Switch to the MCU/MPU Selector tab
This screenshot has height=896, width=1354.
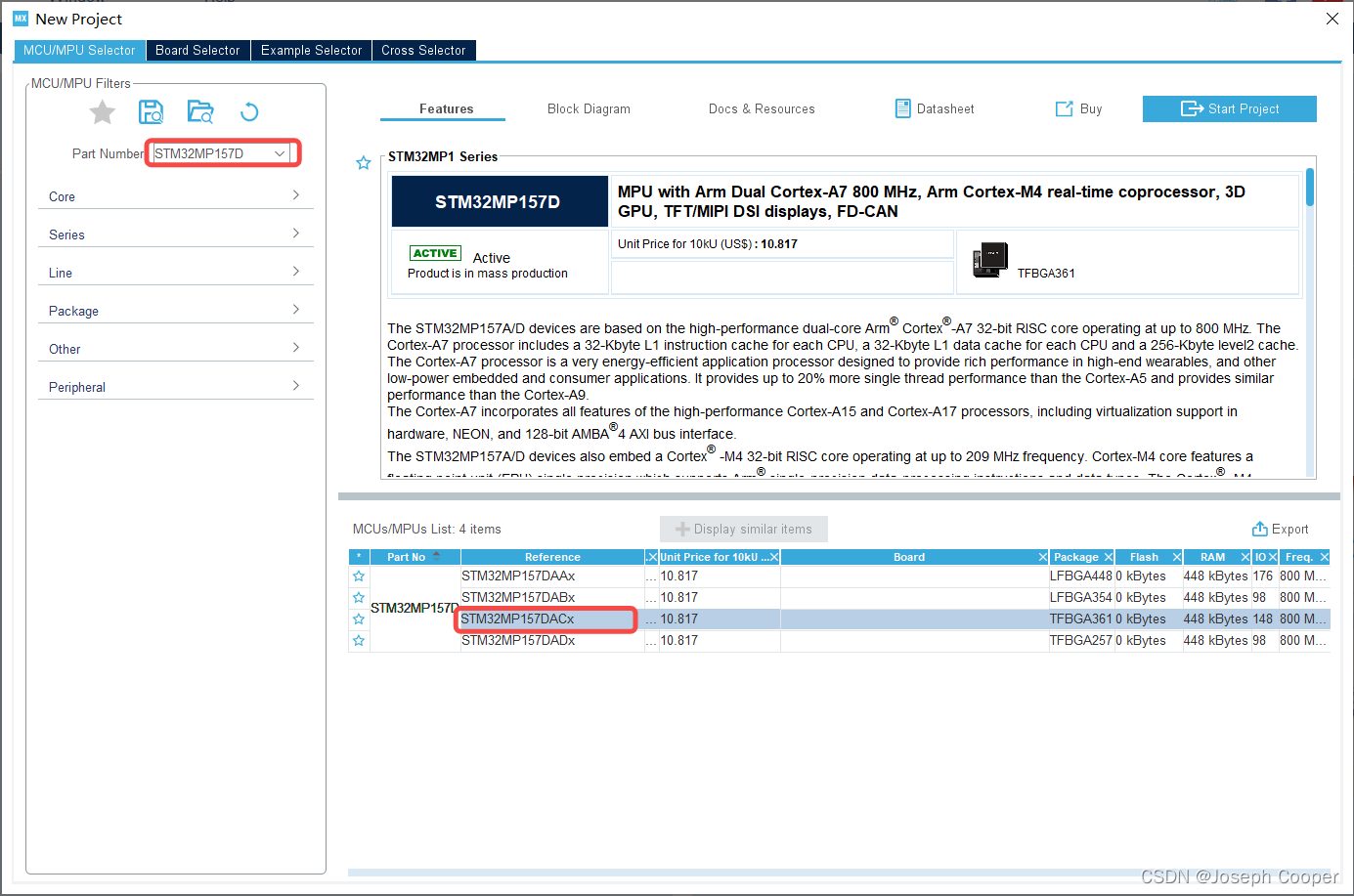79,50
